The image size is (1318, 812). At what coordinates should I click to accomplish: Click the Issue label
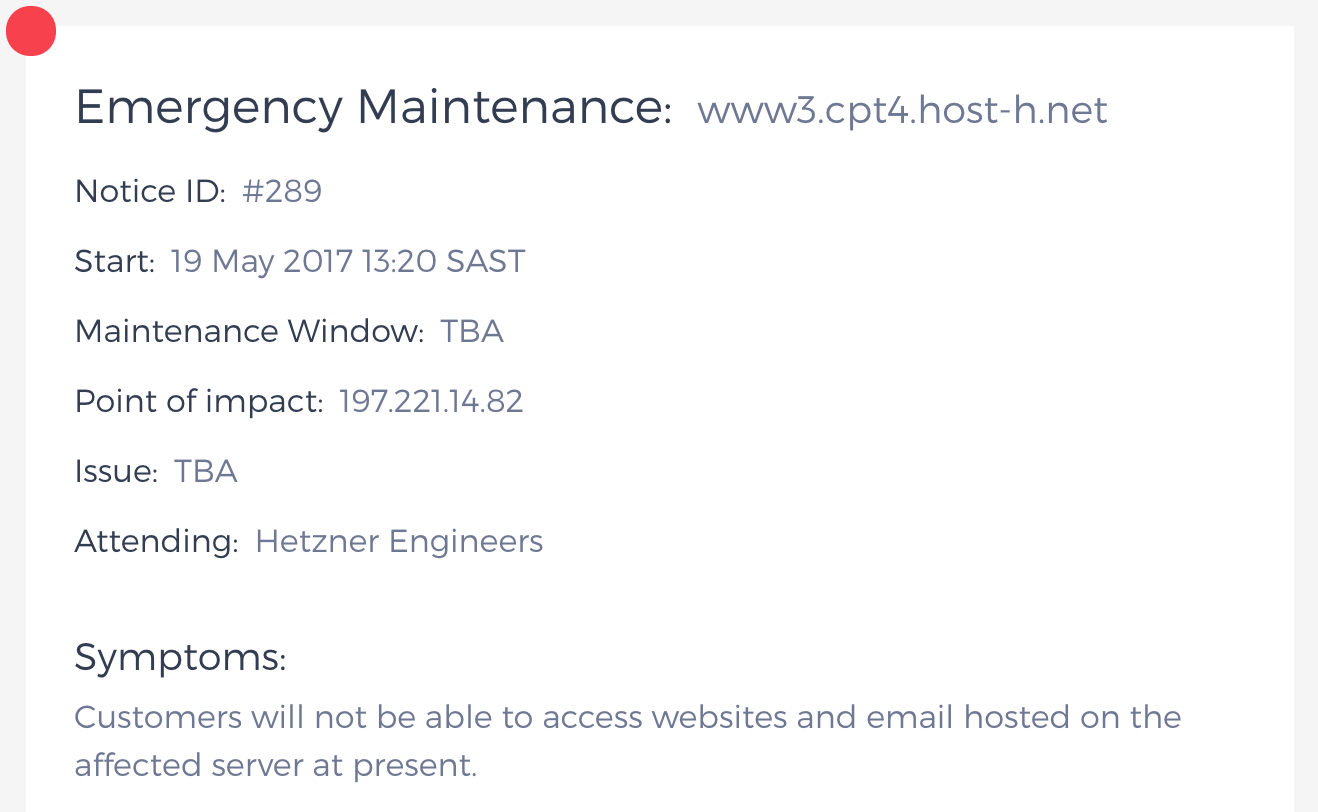(x=116, y=471)
